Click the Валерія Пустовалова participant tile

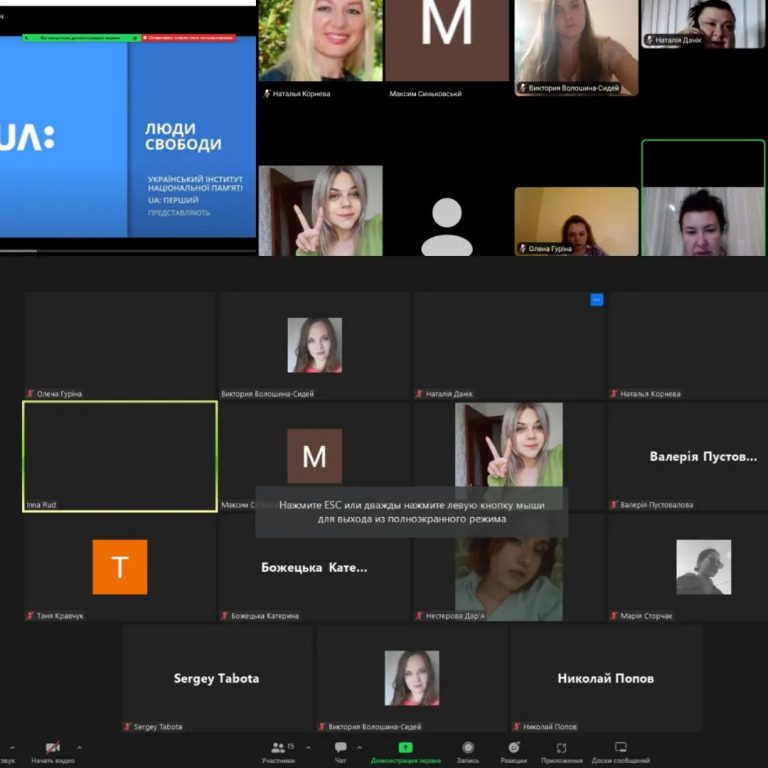coord(703,456)
